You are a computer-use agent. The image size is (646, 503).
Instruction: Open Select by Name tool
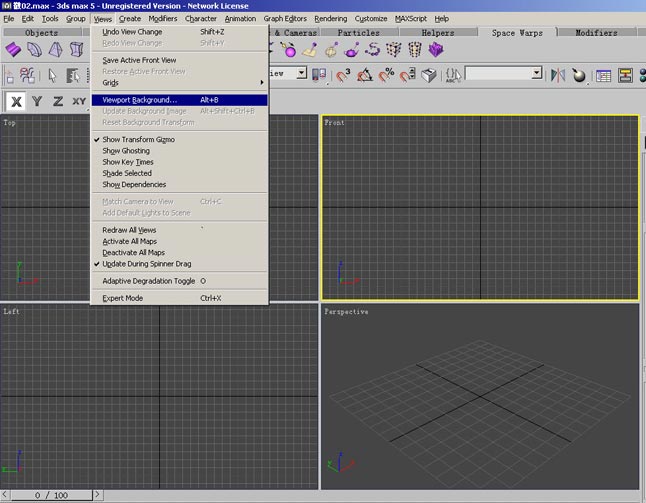tap(73, 75)
